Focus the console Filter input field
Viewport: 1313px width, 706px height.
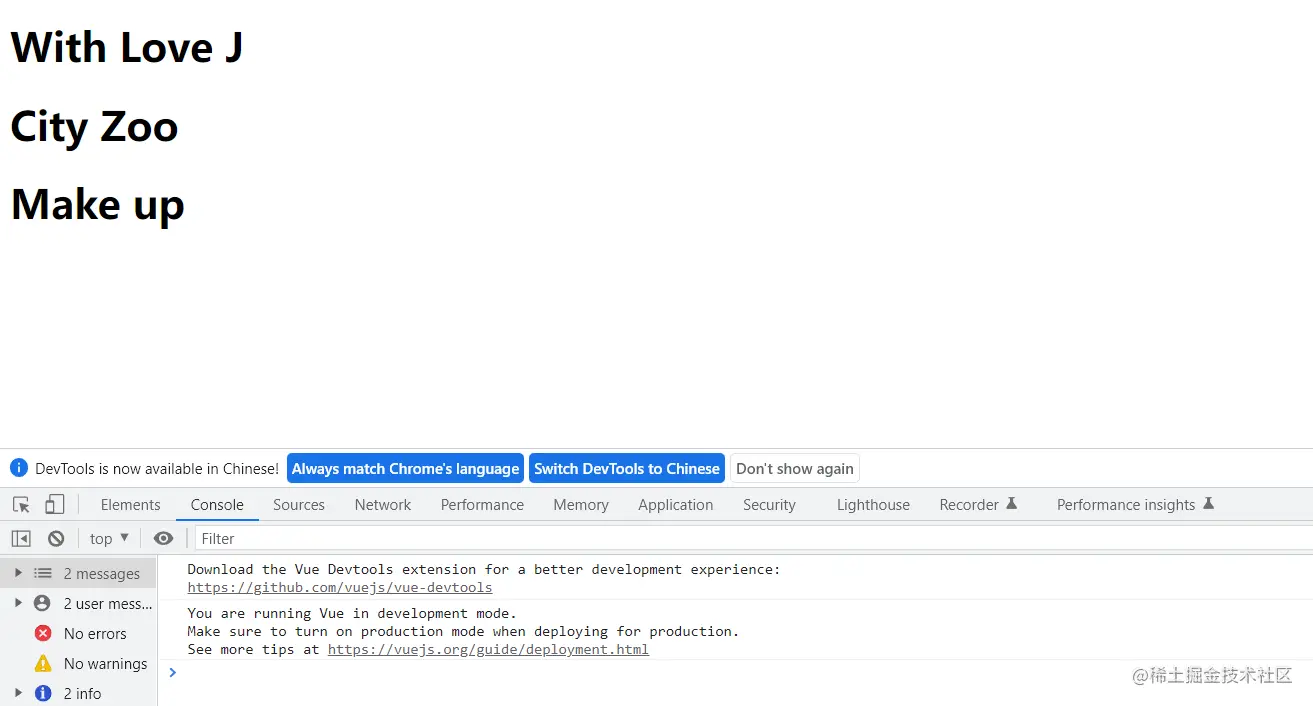pos(754,538)
